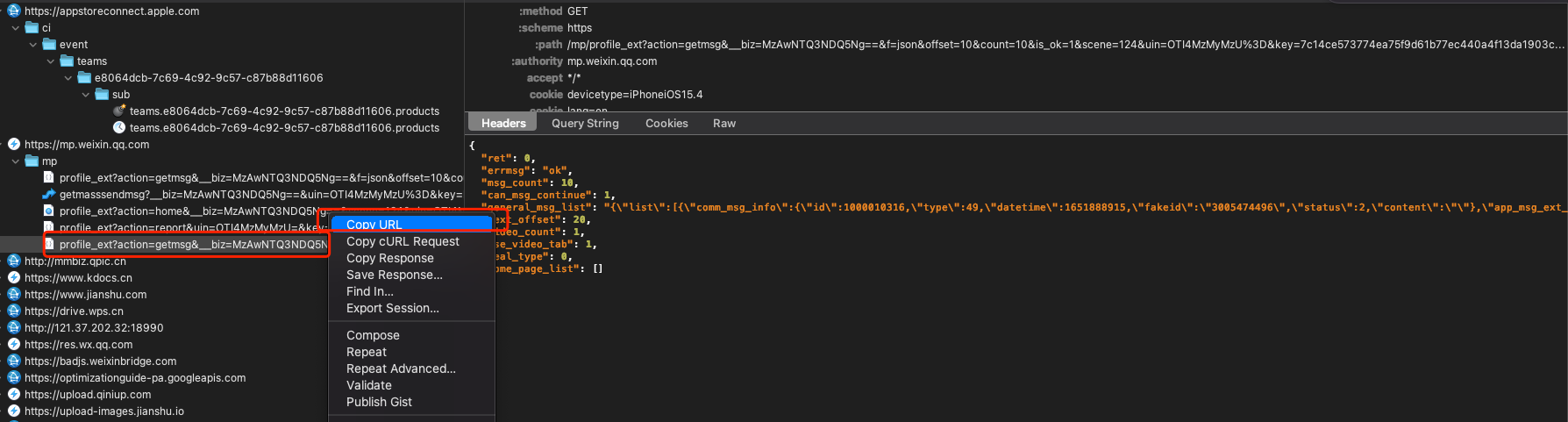Click the redirect arrow icon beside getmasssendmsg
The width and height of the screenshot is (1568, 422).
point(49,194)
